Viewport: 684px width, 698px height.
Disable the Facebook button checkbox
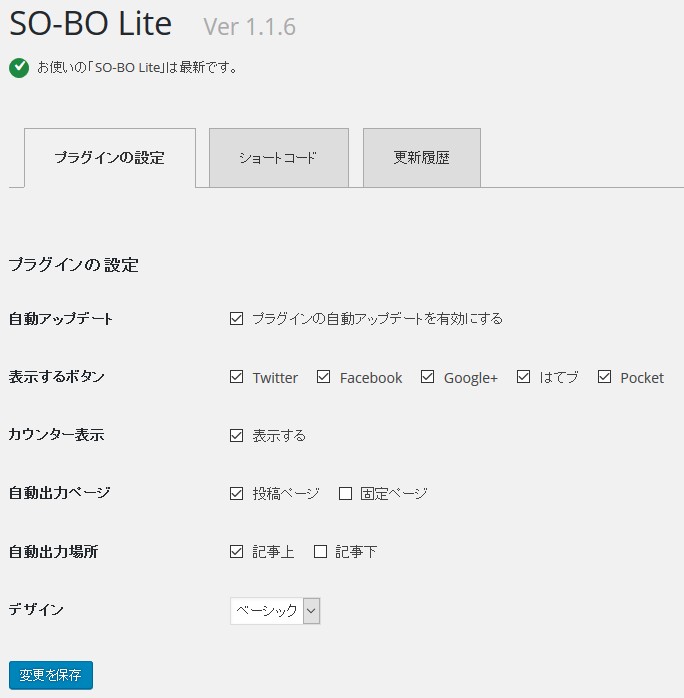pyautogui.click(x=324, y=377)
